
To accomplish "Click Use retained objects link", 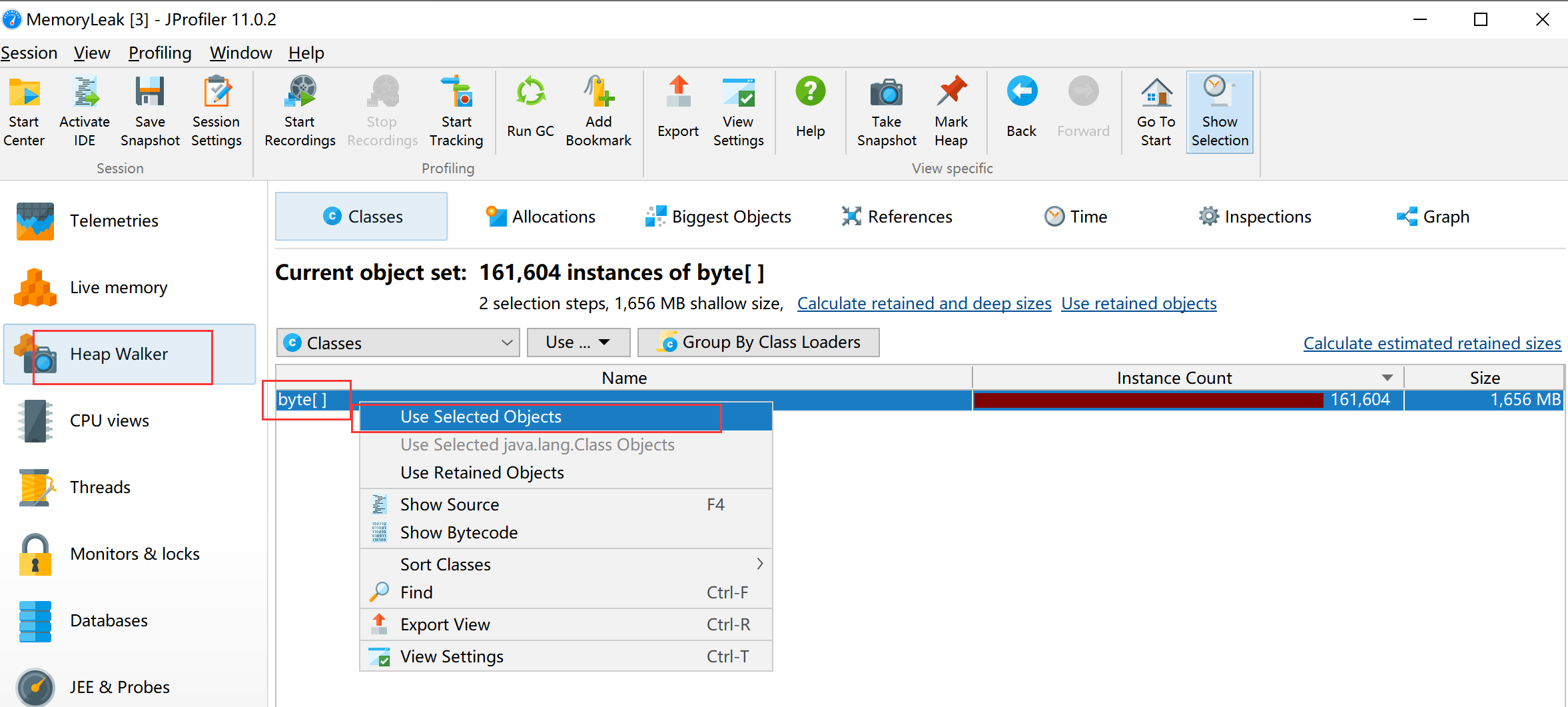I will [1139, 304].
